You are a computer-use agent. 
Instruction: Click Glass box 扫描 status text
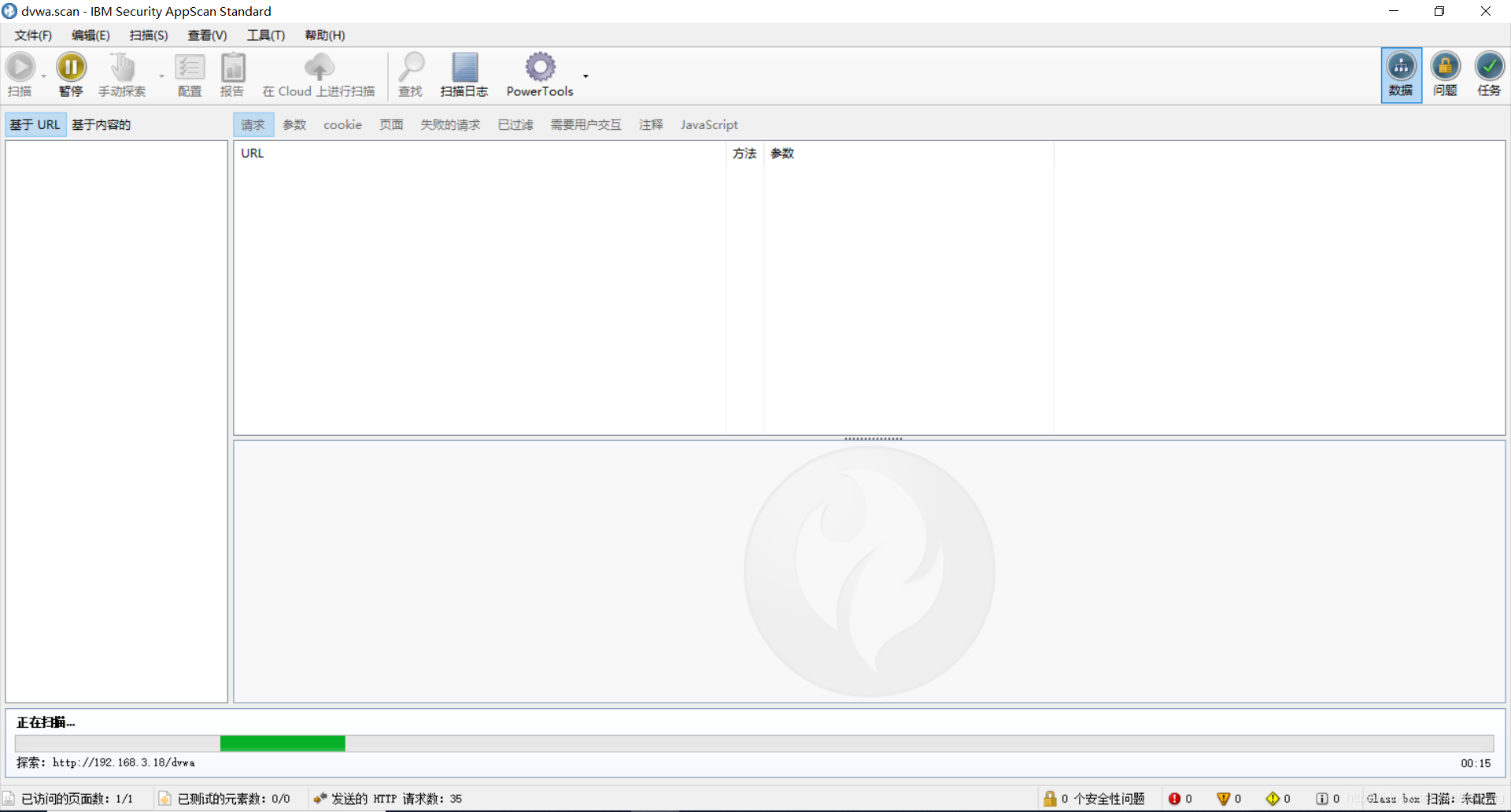coord(1432,799)
